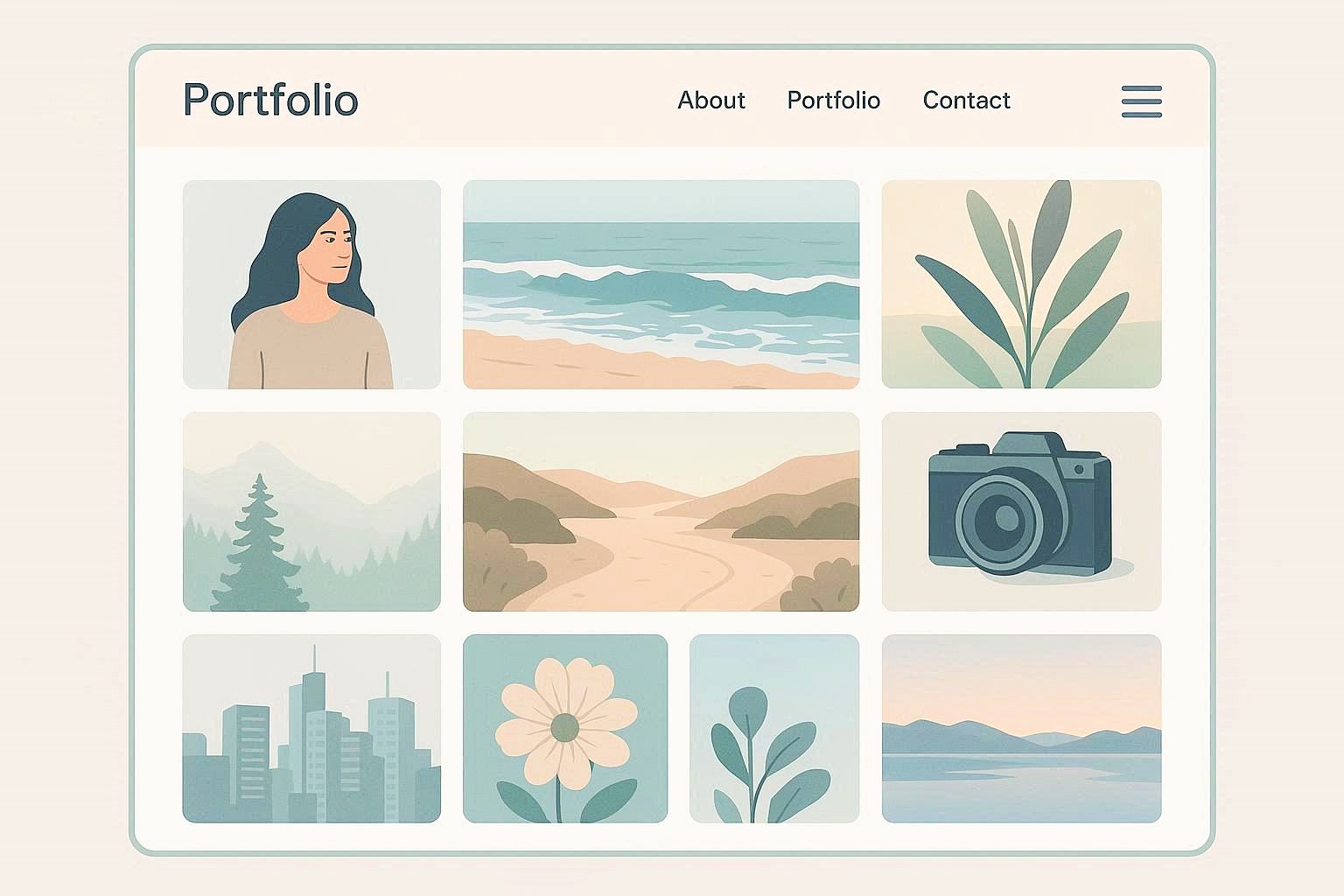Click the camera illustration tile
The image size is (1344, 896).
(1021, 512)
